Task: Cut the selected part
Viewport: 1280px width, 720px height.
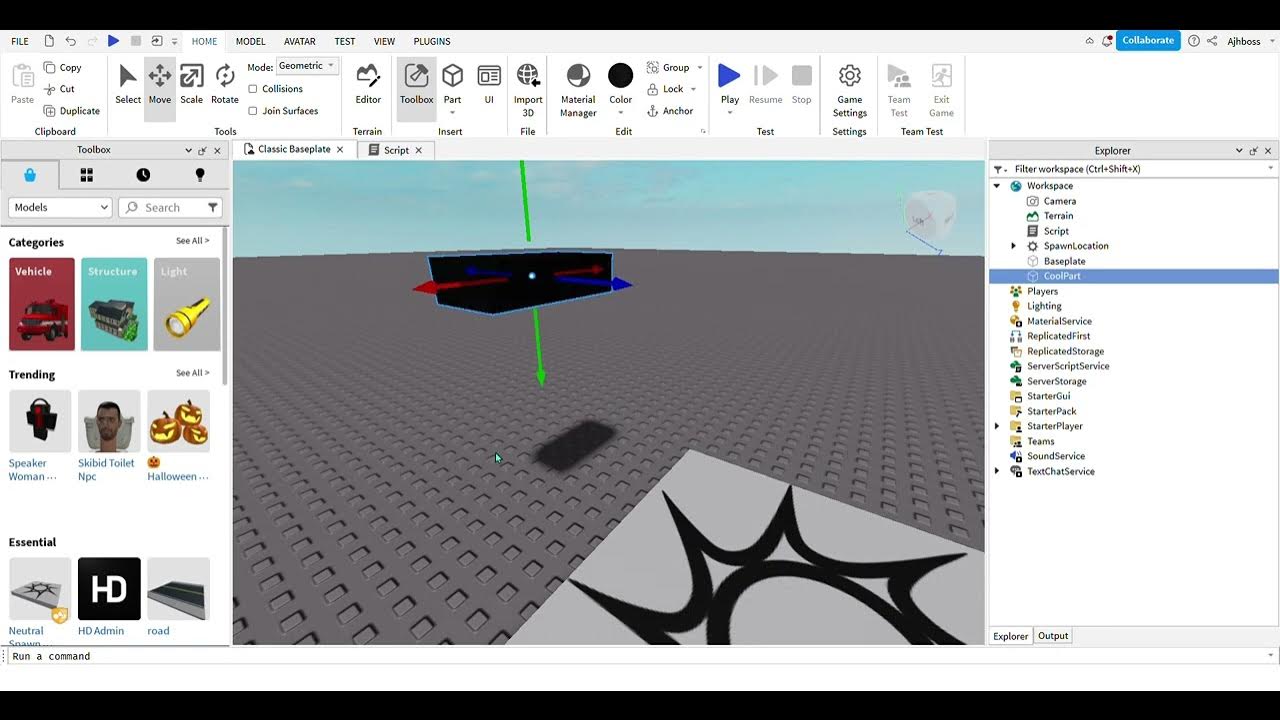Action: (59, 89)
